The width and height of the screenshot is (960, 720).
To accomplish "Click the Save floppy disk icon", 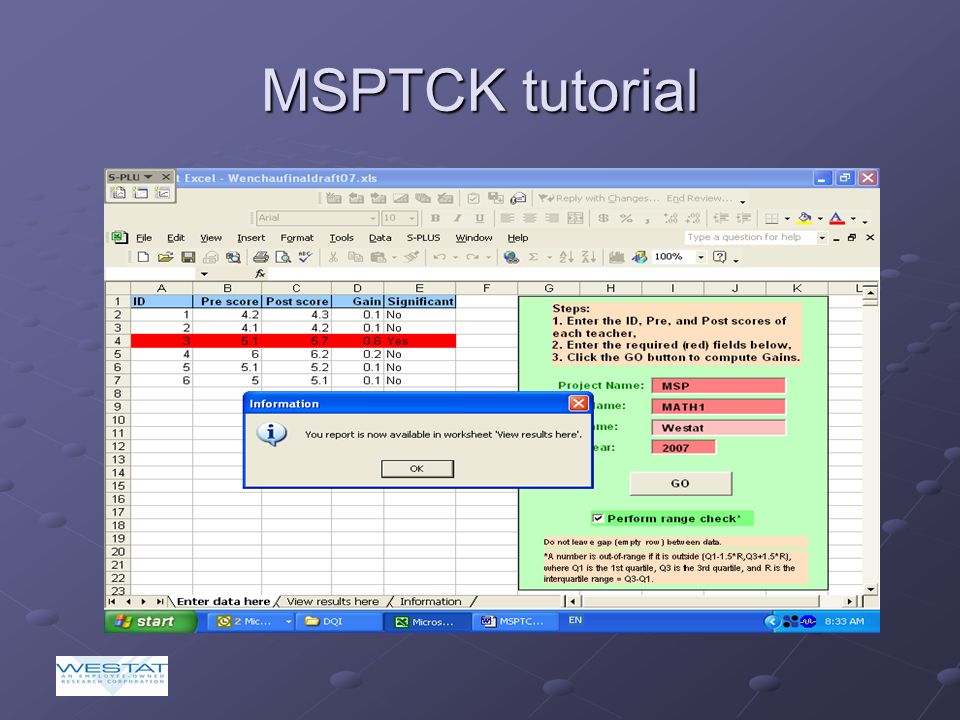I will (188, 257).
